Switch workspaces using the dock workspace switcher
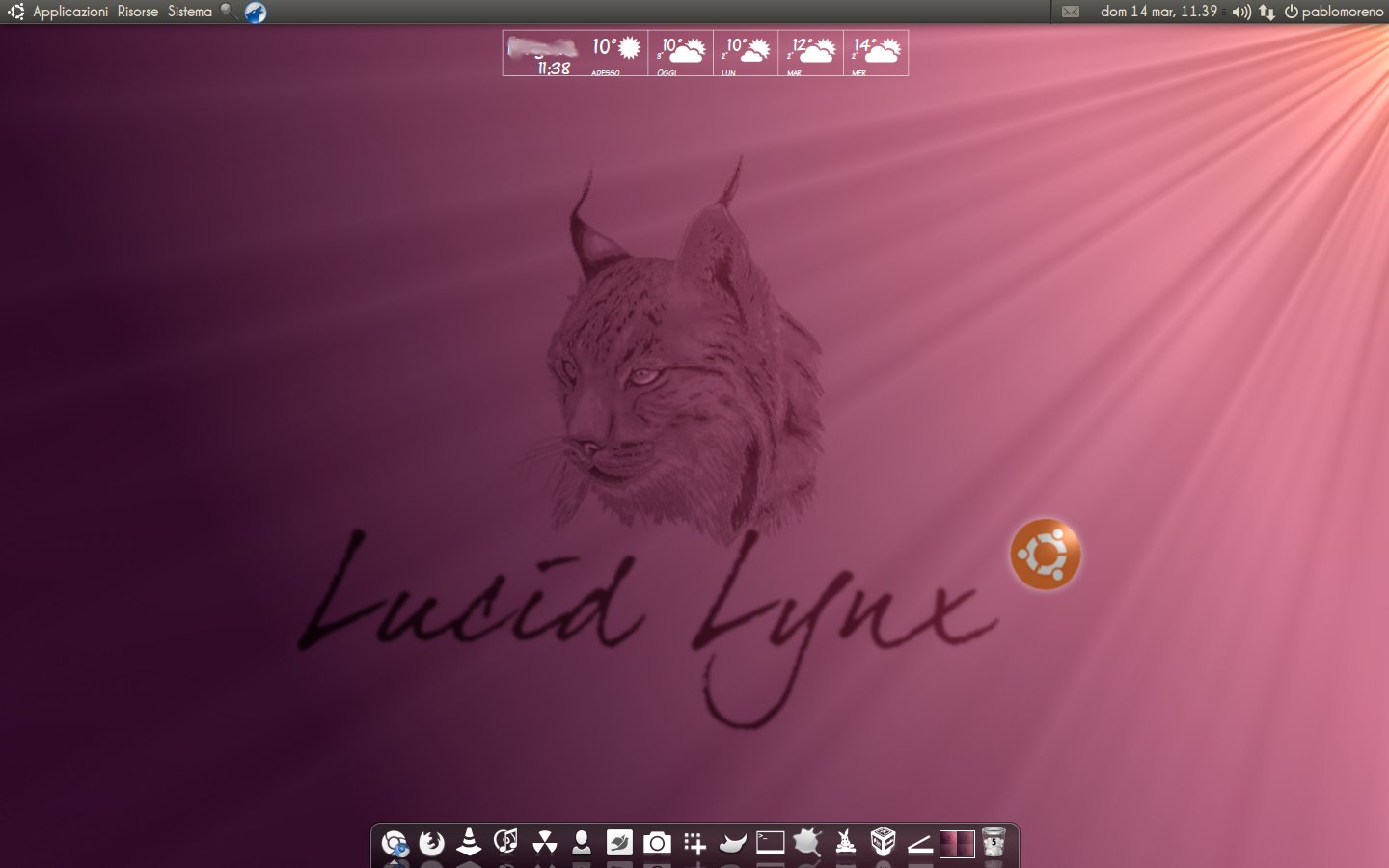Viewport: 1389px width, 868px height. [x=957, y=844]
